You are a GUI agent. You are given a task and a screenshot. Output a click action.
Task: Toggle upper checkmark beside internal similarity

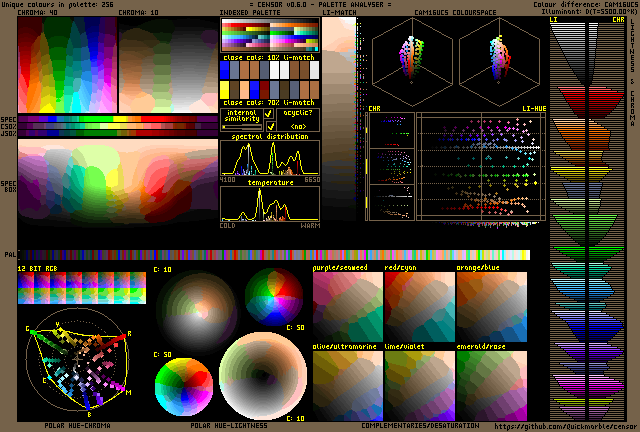pyautogui.click(x=269, y=115)
